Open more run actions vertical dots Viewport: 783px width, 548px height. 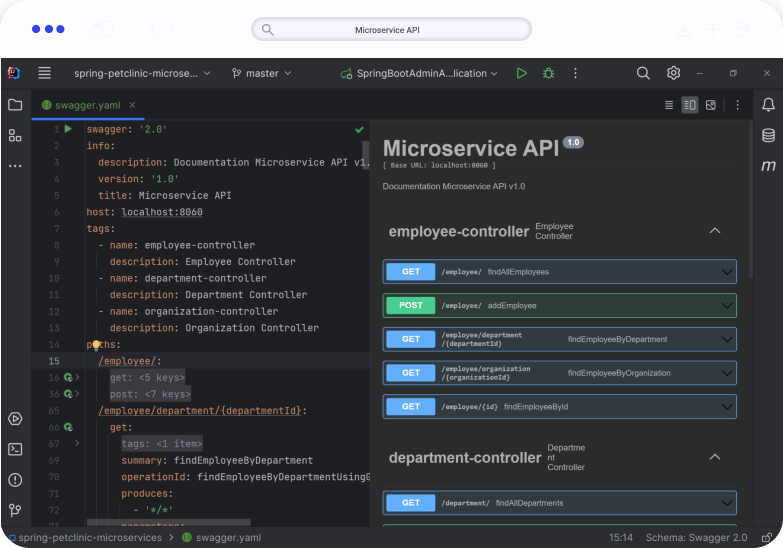(x=575, y=73)
